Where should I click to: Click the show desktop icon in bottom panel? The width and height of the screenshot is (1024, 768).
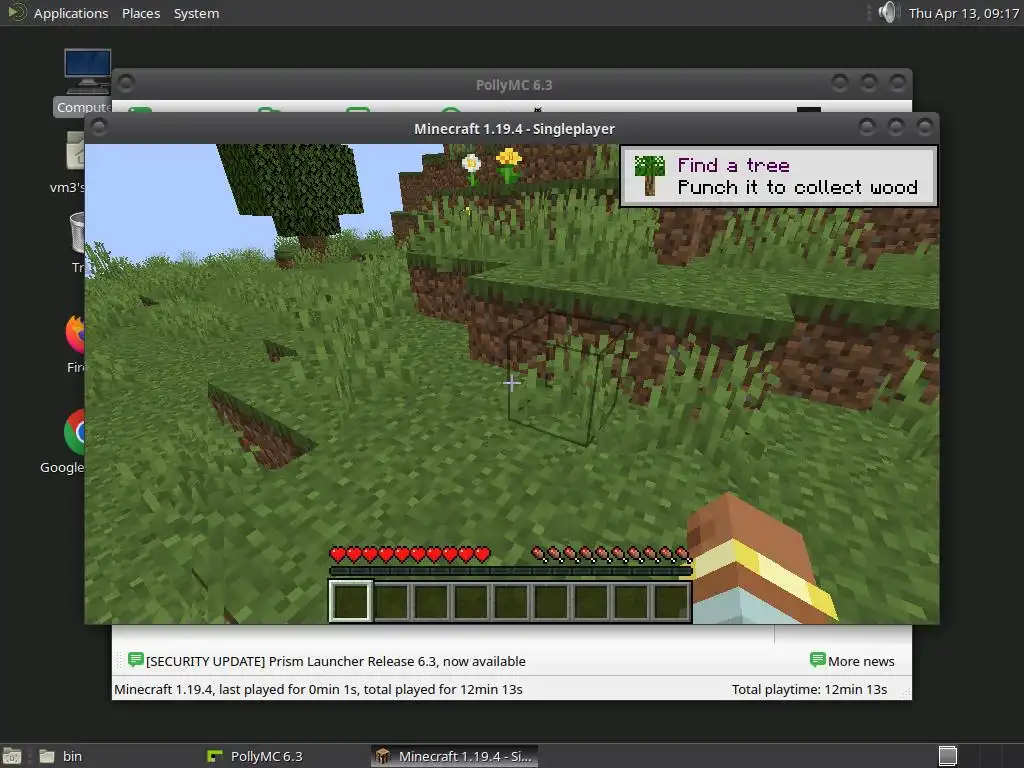click(x=12, y=756)
